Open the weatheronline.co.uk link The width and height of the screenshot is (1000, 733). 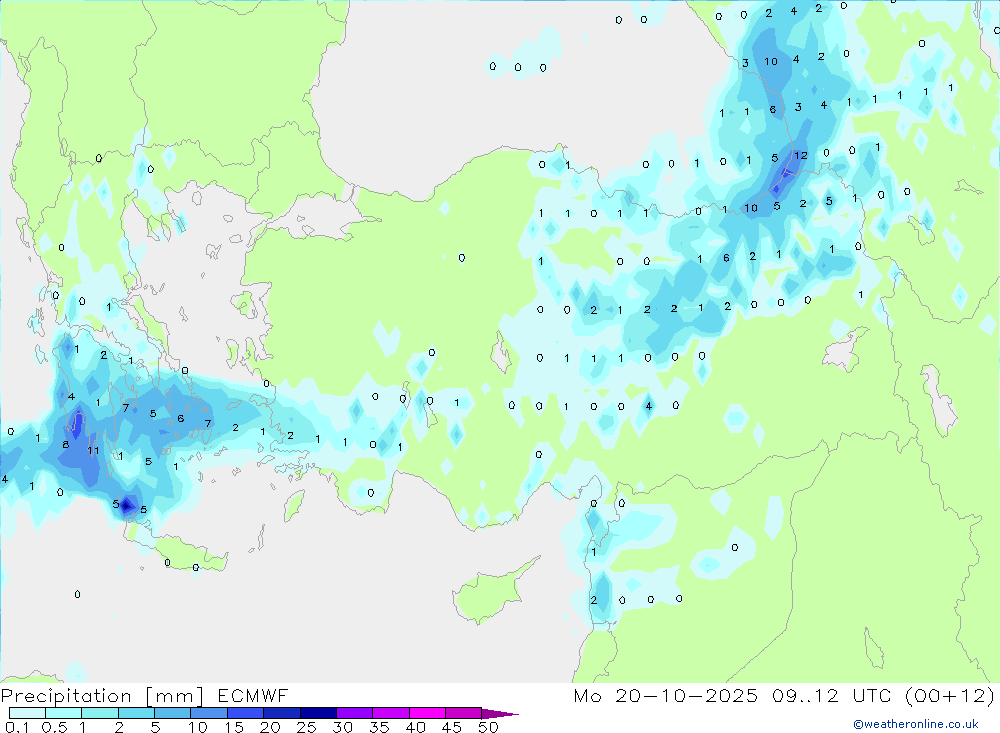pos(916,724)
